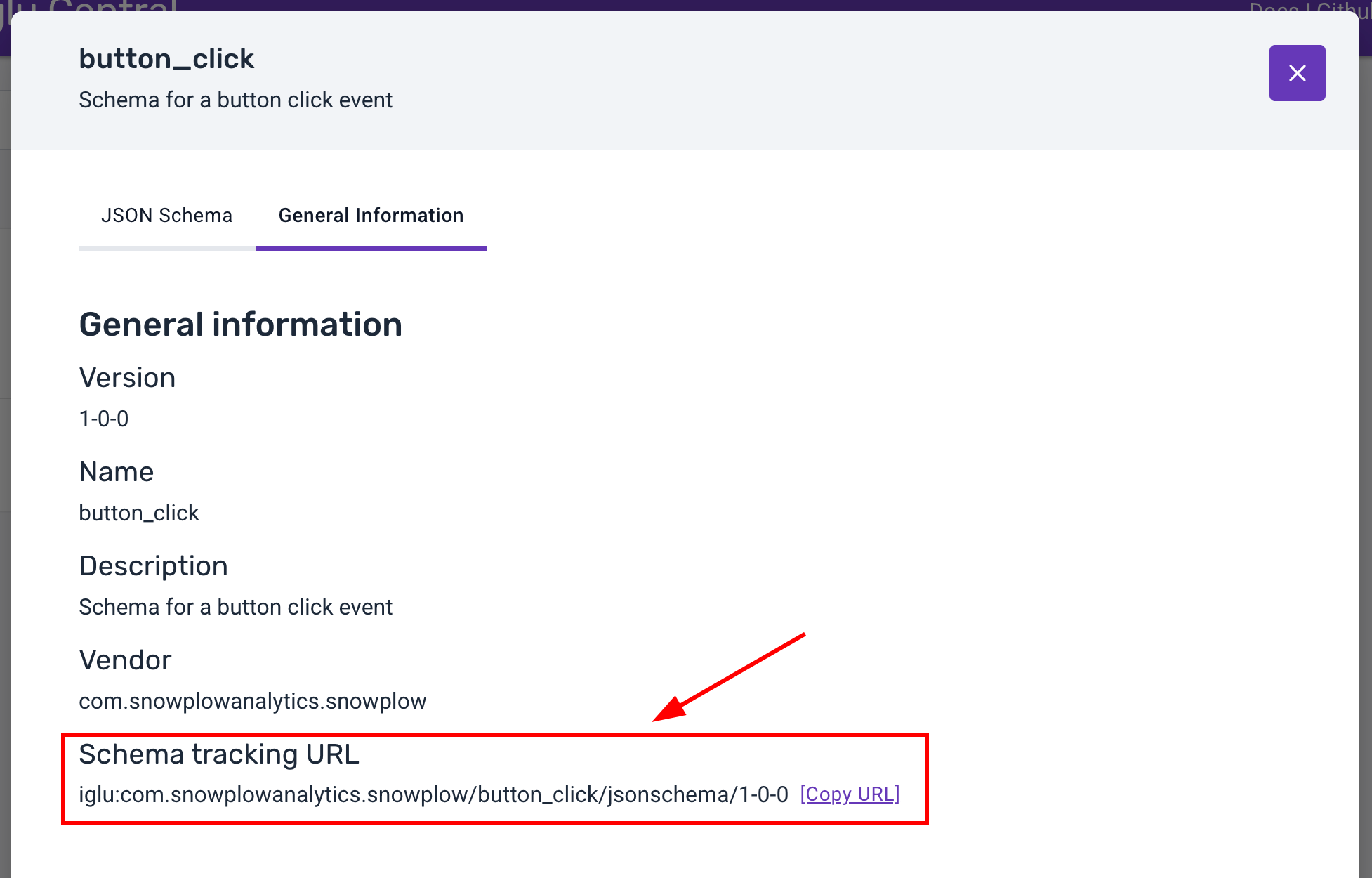Click the active tab underline indicator
The height and width of the screenshot is (878, 1372).
pos(371,249)
